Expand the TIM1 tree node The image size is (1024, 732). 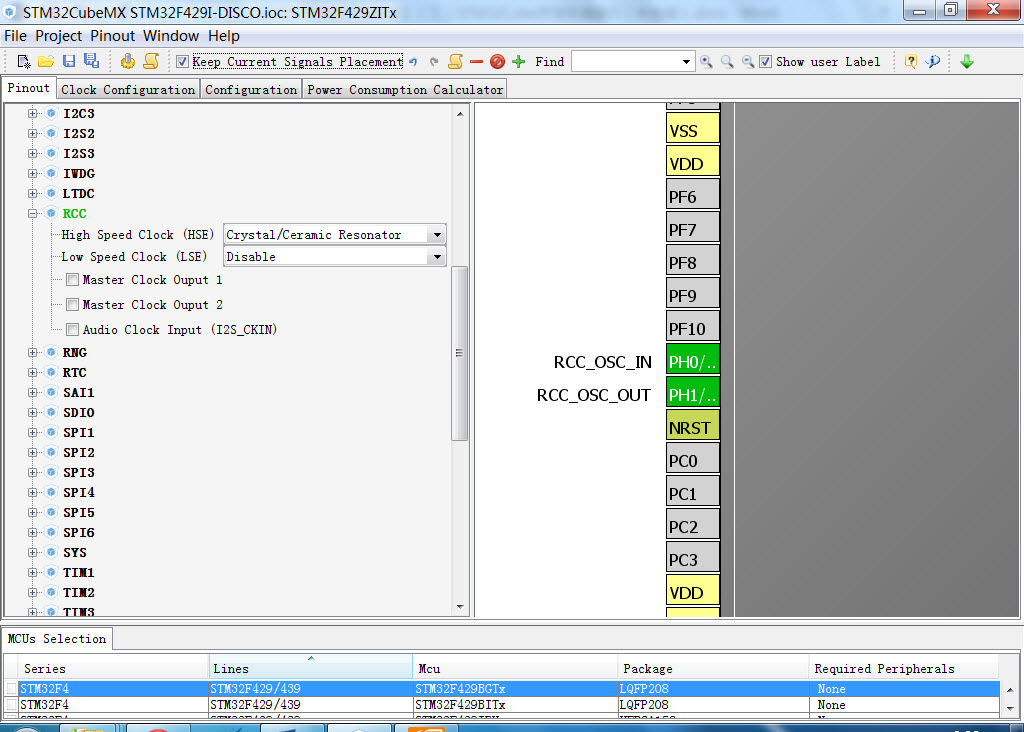(32, 573)
